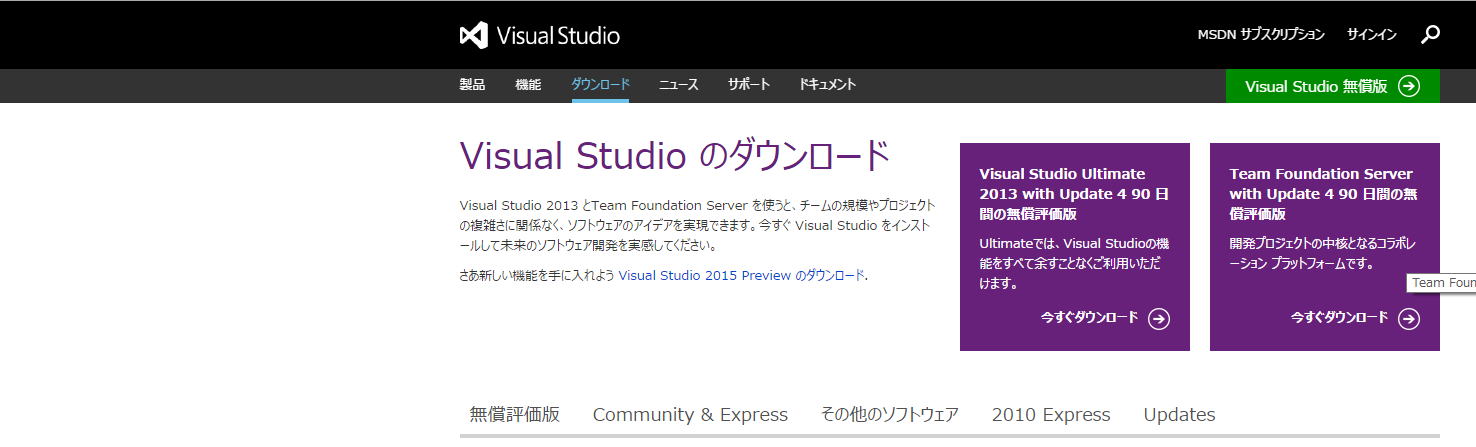
Task: Click 今すぐダウンロード in Team Foundation Server tile
Action: 1339,318
